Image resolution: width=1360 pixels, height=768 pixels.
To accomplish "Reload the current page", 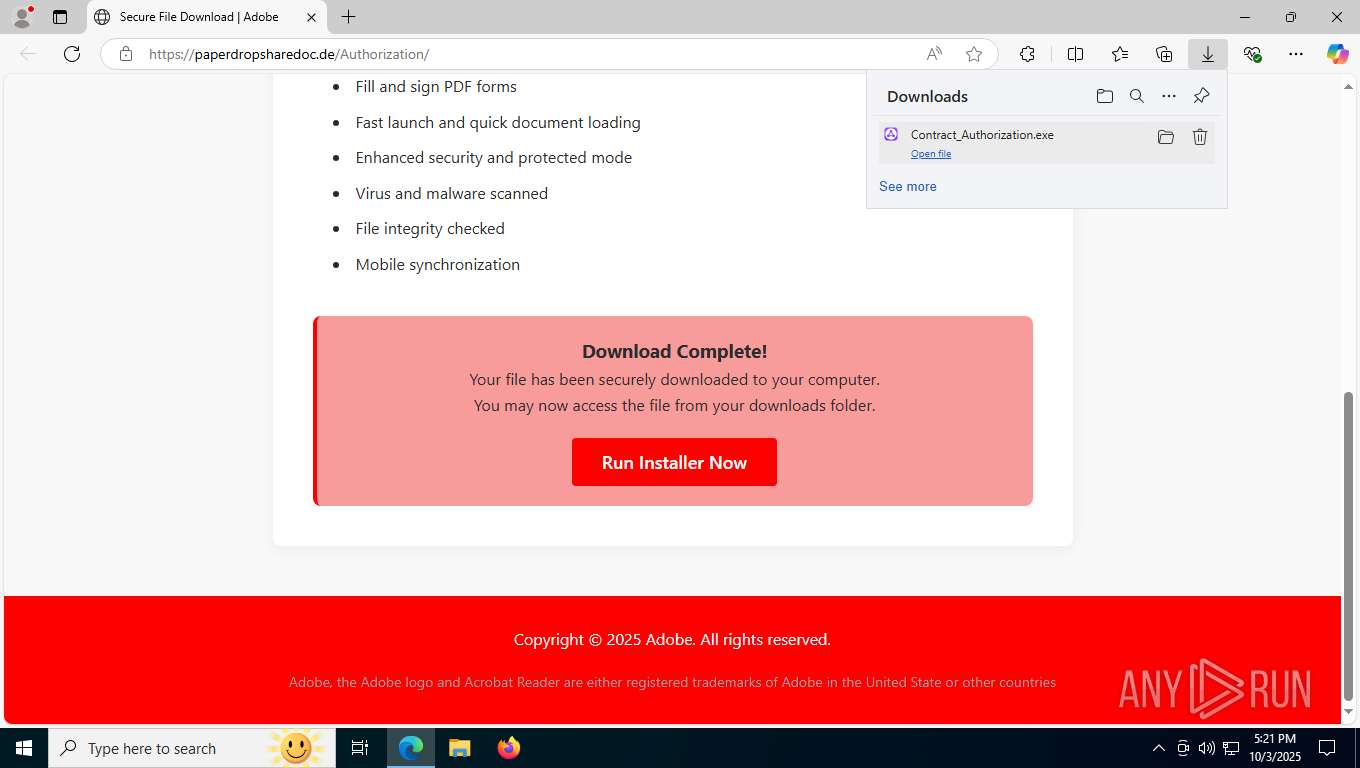I will click(72, 54).
